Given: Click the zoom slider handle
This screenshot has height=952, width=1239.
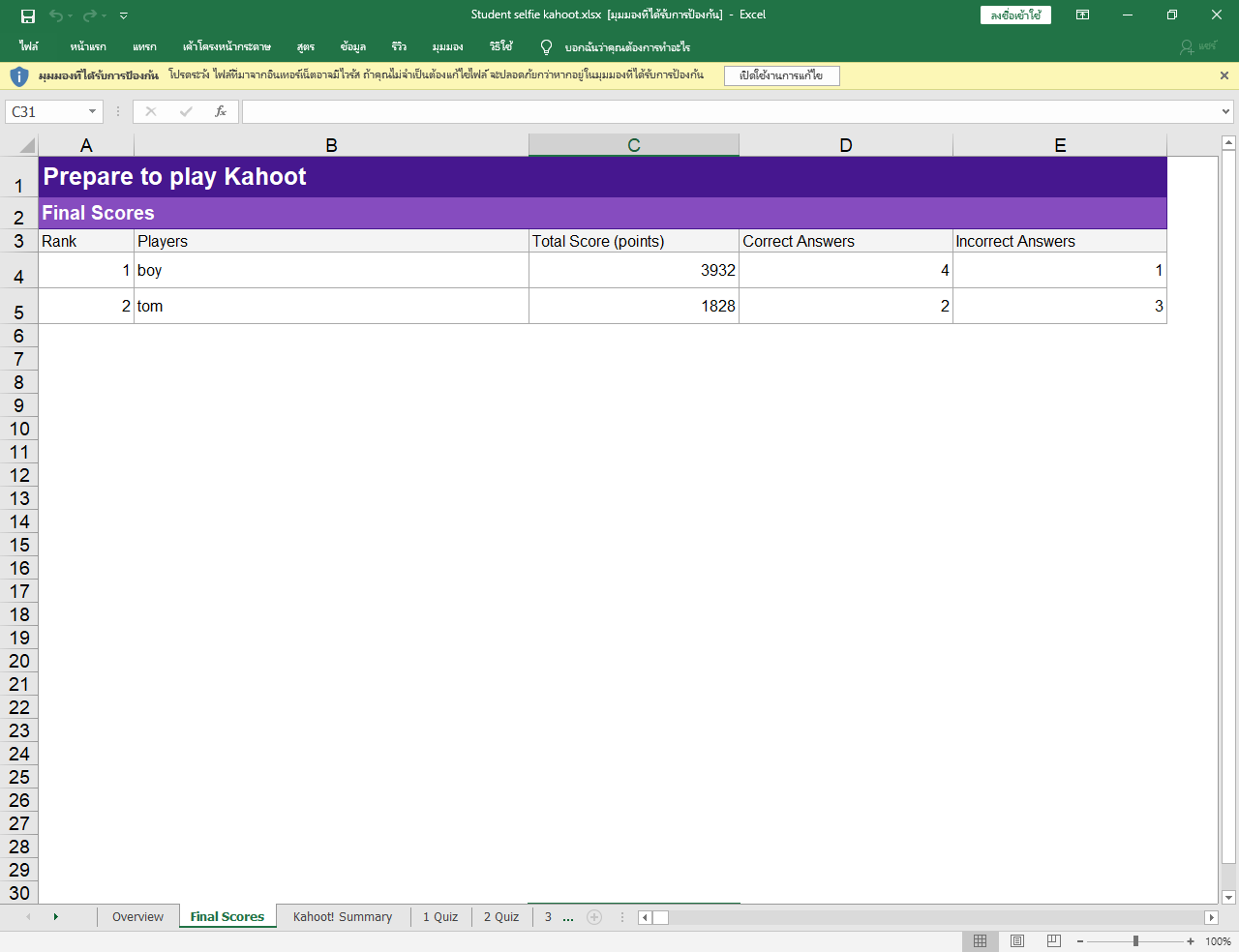Looking at the screenshot, I should pos(1135,941).
